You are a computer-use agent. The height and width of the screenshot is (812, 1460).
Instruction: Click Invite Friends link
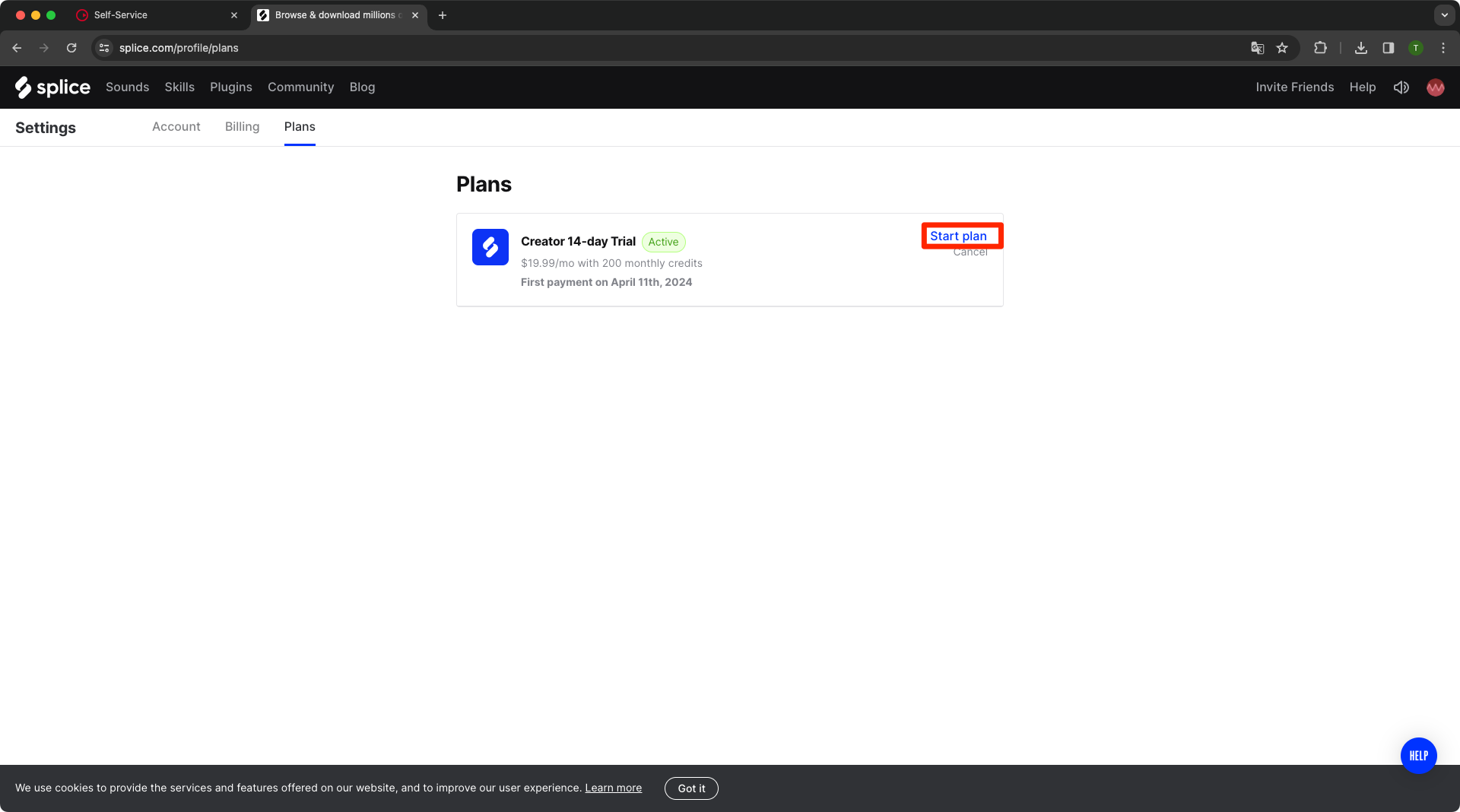click(1294, 87)
